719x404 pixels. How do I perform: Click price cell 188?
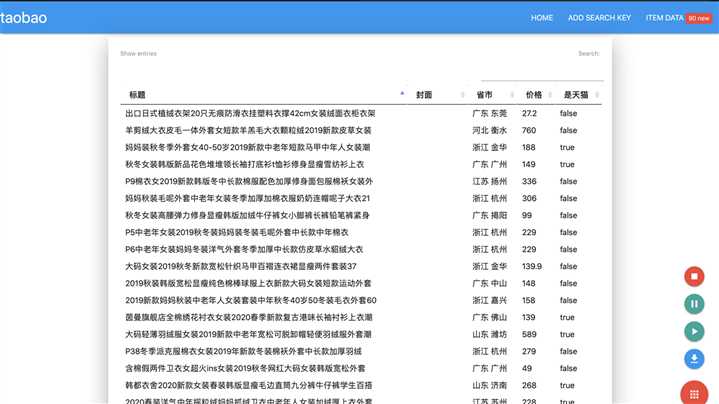(528, 147)
